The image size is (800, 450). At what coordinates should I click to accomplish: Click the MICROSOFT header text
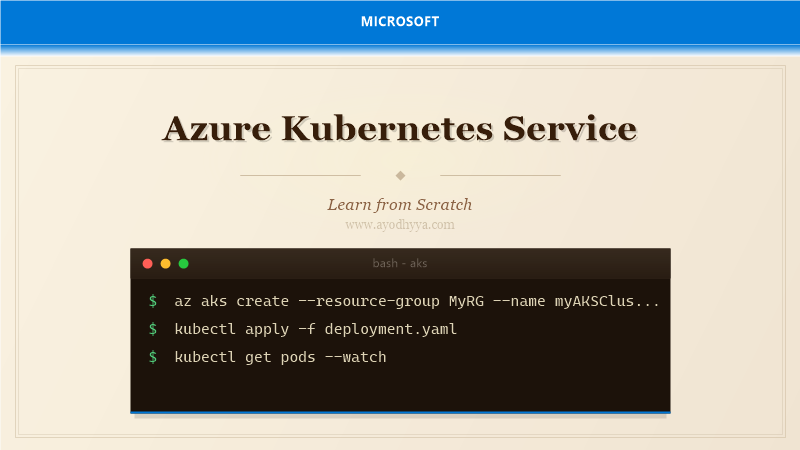(400, 21)
